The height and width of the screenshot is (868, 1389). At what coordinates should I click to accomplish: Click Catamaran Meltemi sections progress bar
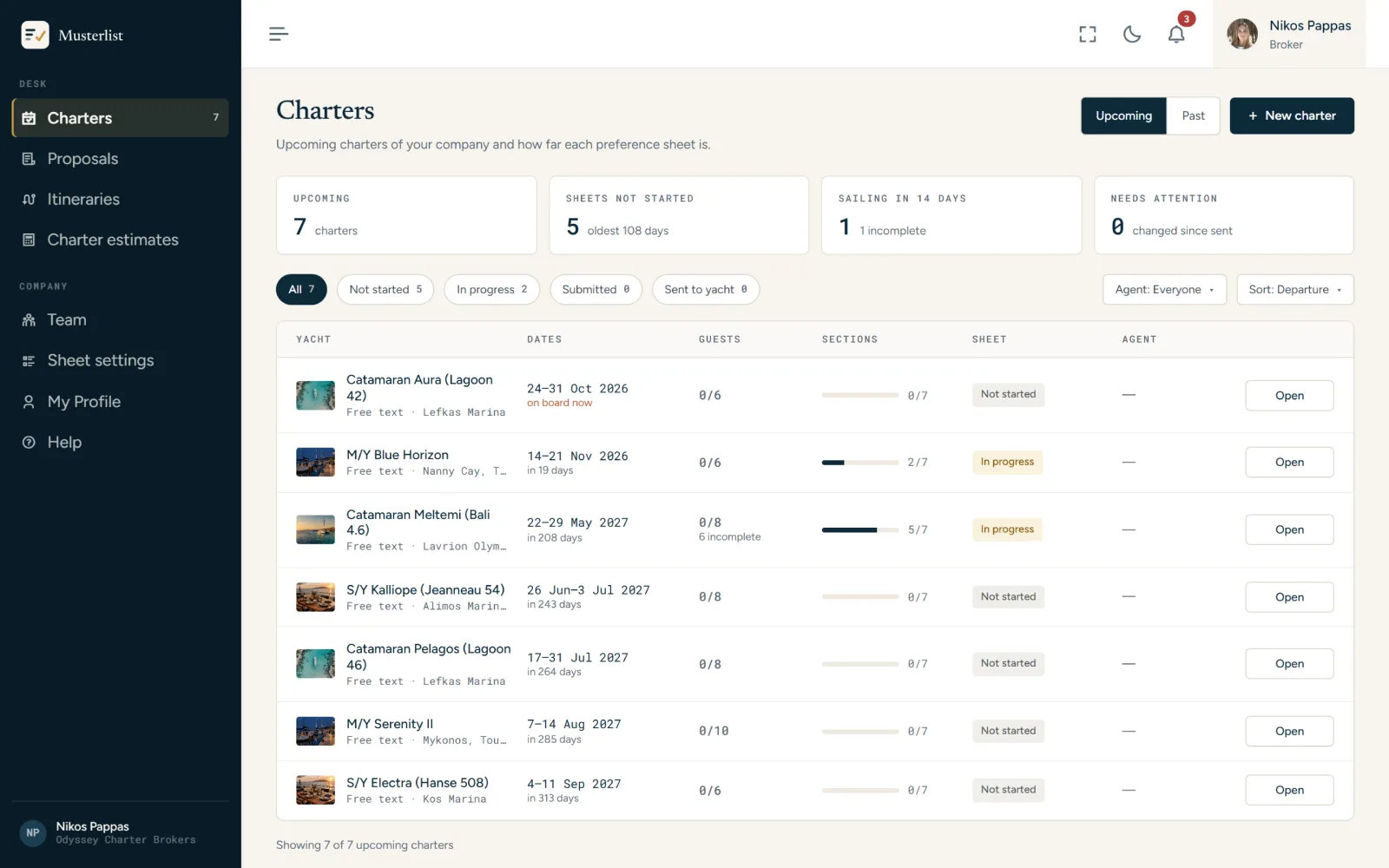point(859,529)
